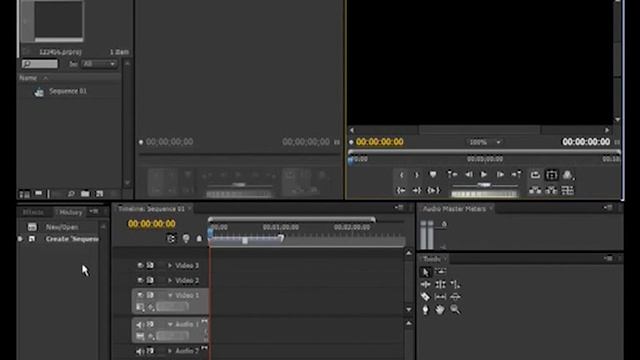The image size is (640, 360).
Task: Collapse the Video 1 track
Action: (170, 295)
